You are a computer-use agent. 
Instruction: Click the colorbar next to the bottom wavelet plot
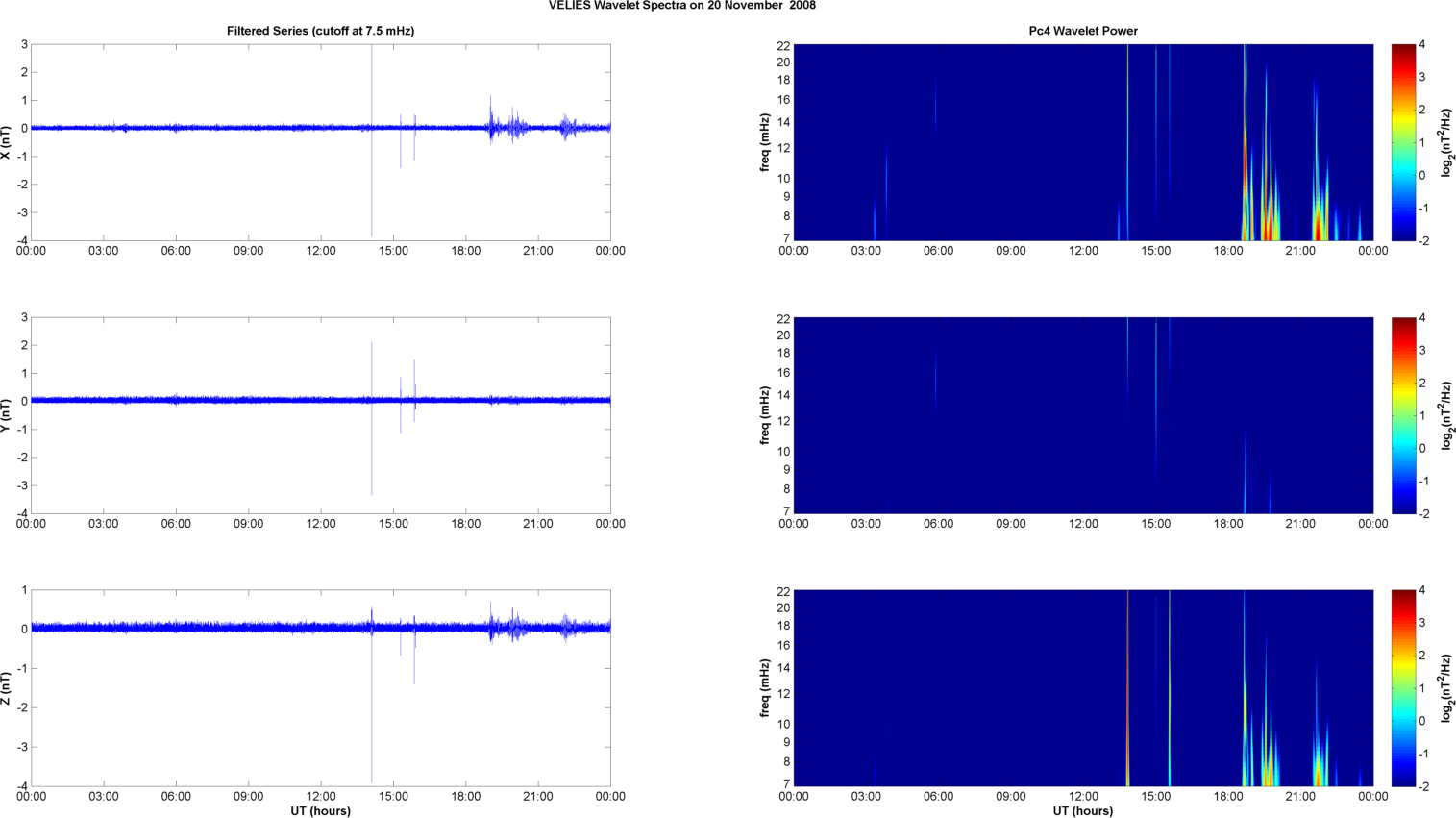coord(1403,688)
